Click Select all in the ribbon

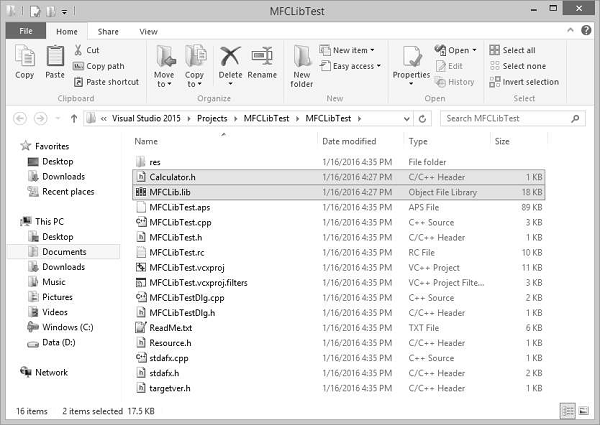pyautogui.click(x=512, y=50)
